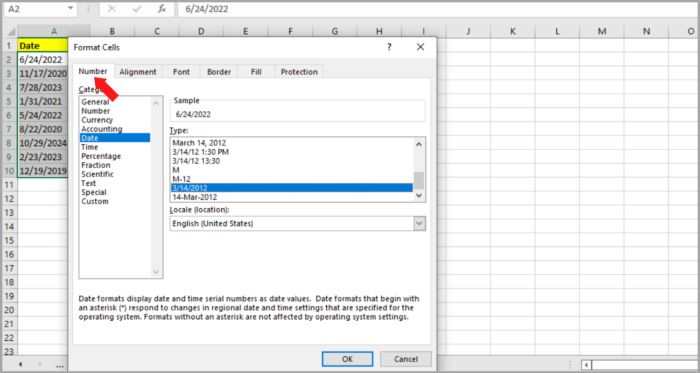Select Currency in the Category list
The width and height of the screenshot is (700, 373).
tap(97, 120)
